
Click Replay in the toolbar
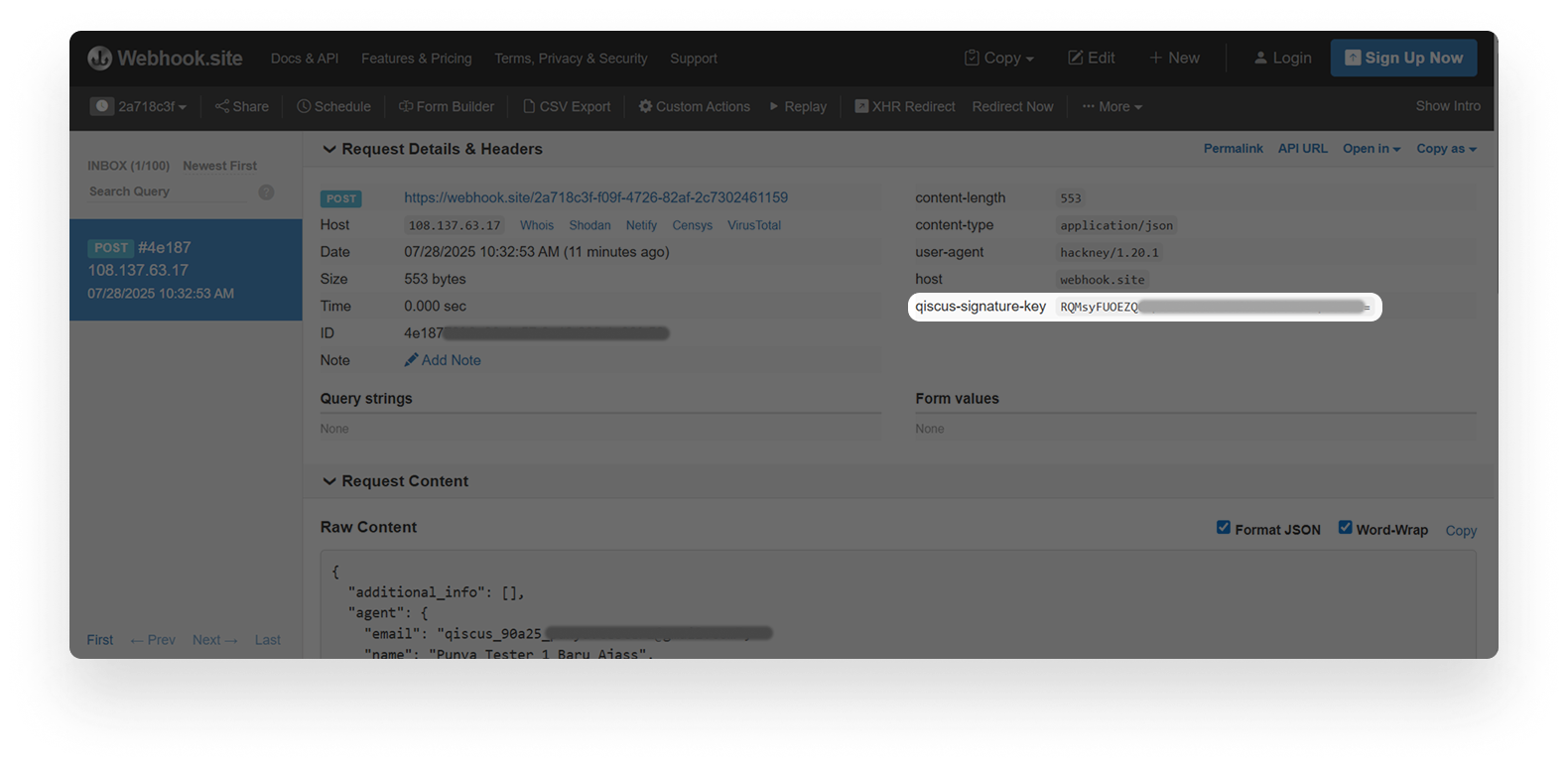point(798,106)
